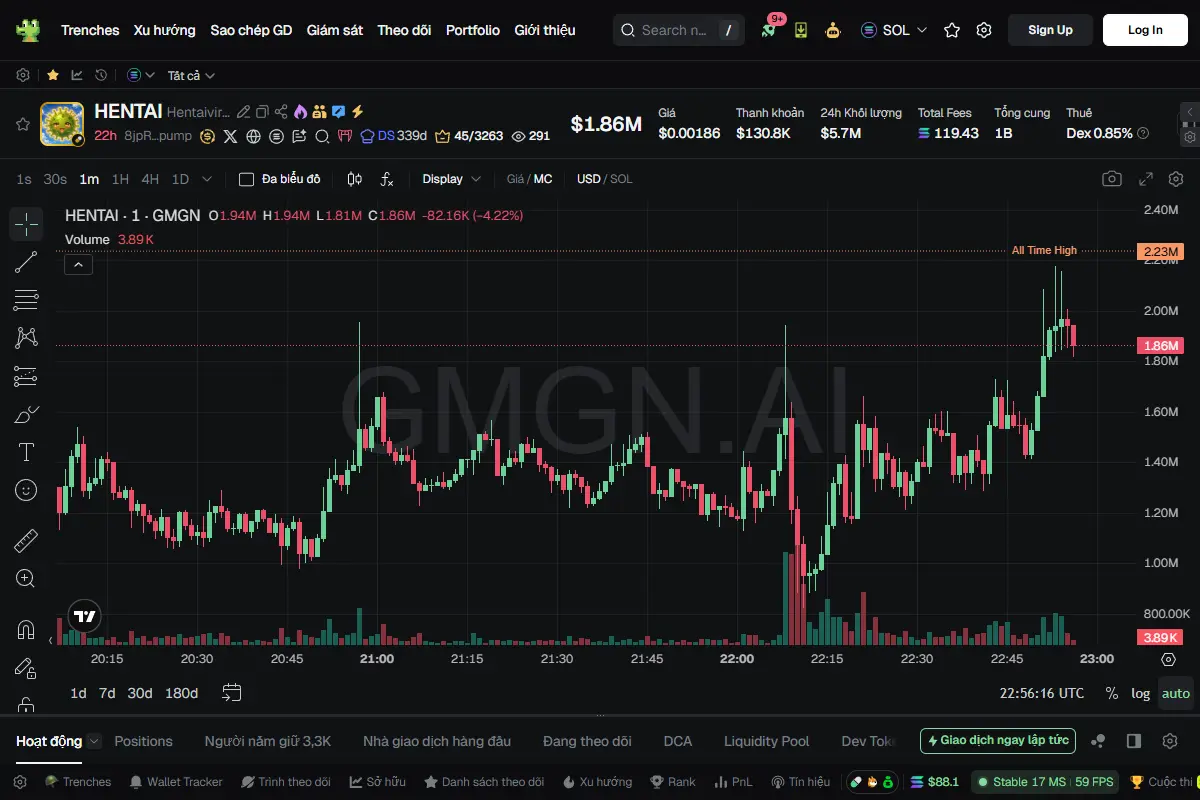Open the forecasting and measurement tools
Viewport: 1200px width, 800px height.
pos(26,376)
